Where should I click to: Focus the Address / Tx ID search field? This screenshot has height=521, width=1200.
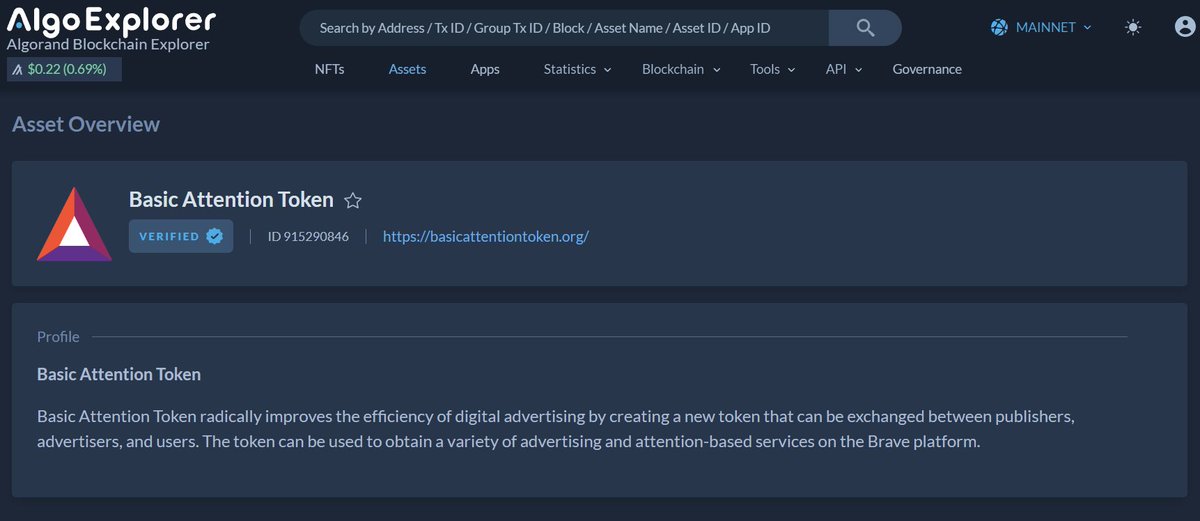[564, 28]
